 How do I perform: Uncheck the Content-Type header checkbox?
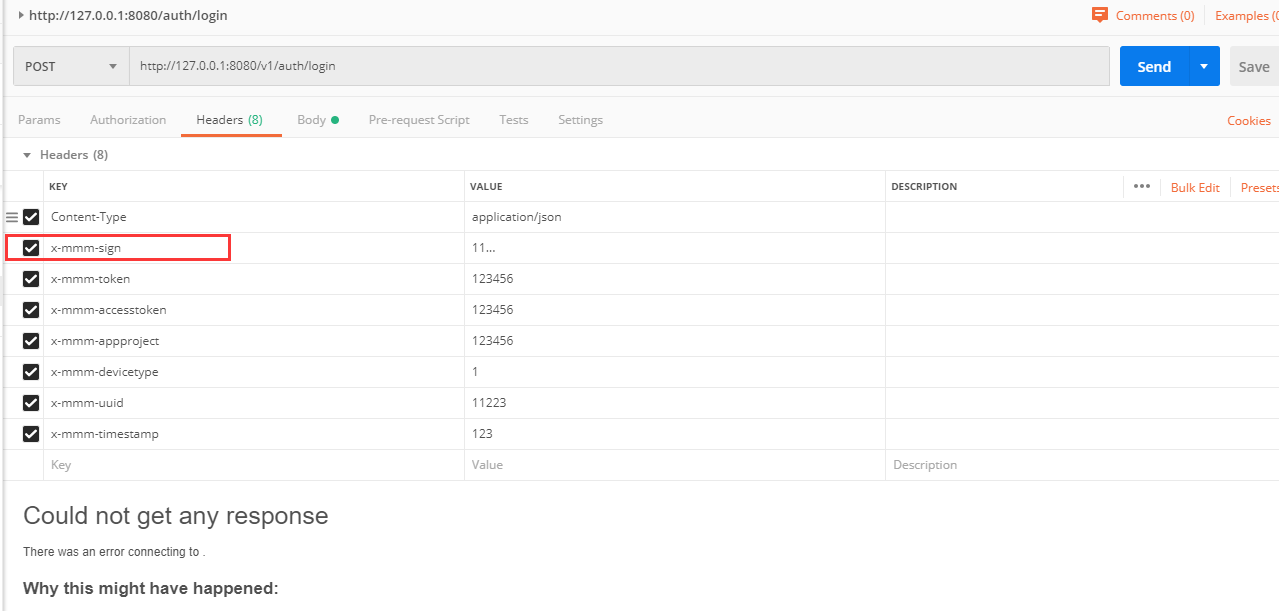point(31,217)
